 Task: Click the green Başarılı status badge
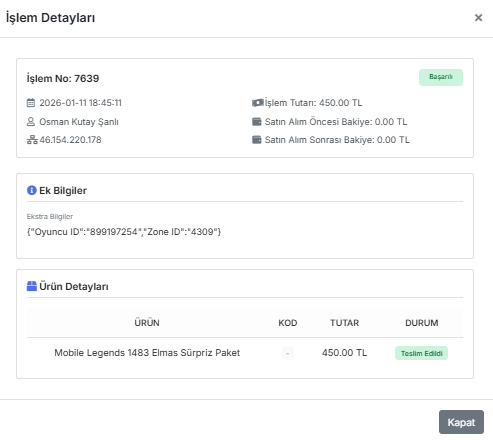[x=441, y=77]
